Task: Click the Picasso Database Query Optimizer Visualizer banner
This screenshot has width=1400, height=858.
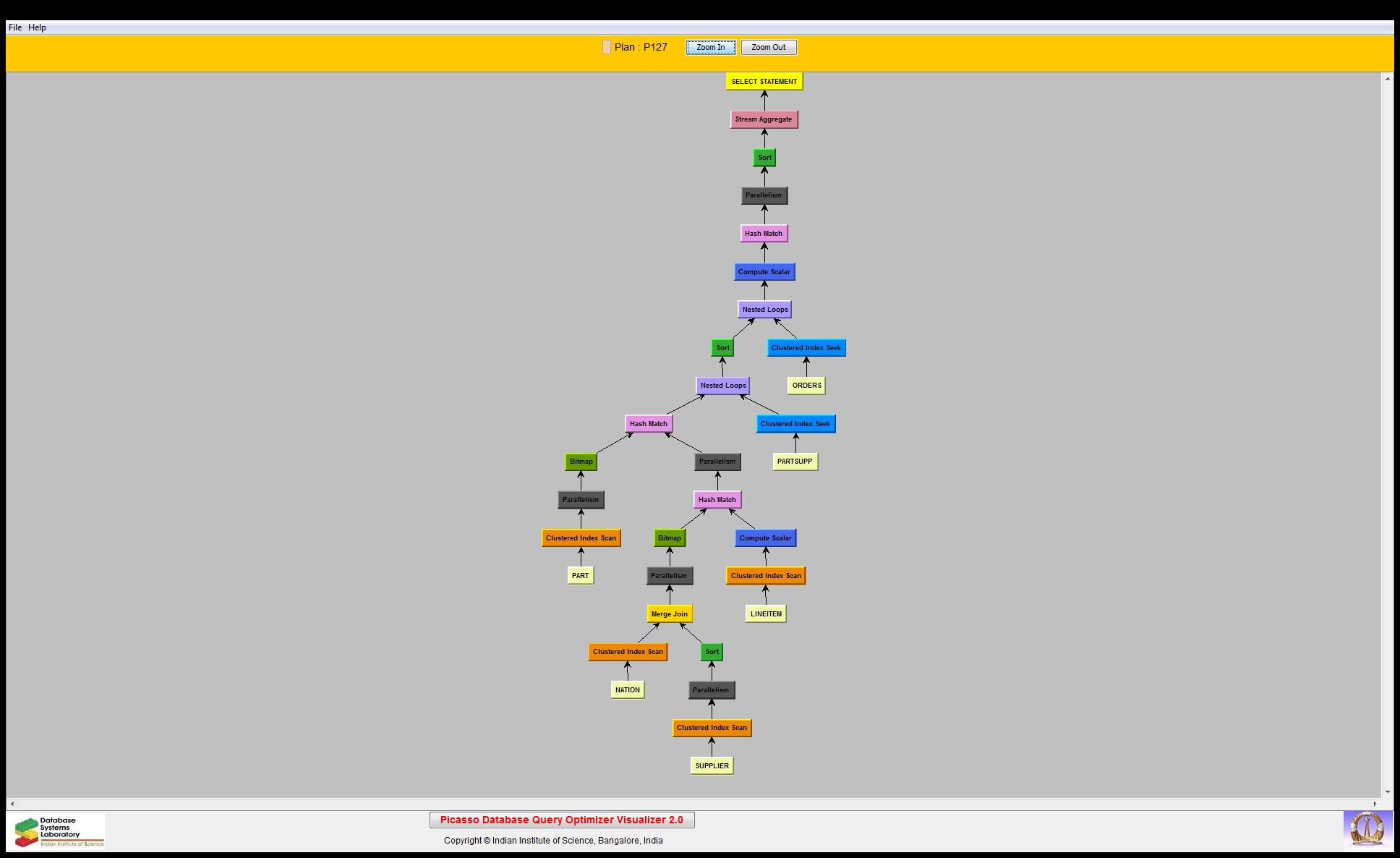Action: [x=561, y=820]
